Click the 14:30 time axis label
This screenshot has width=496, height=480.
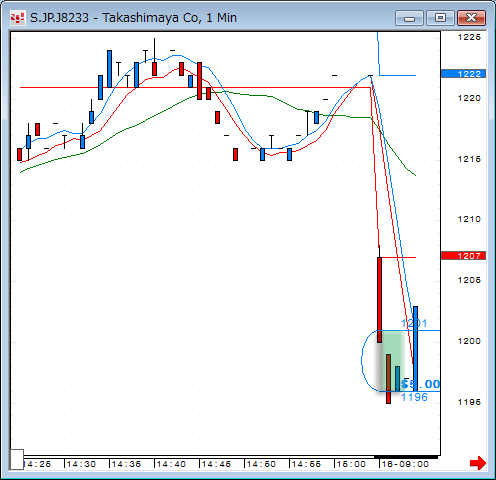81,464
